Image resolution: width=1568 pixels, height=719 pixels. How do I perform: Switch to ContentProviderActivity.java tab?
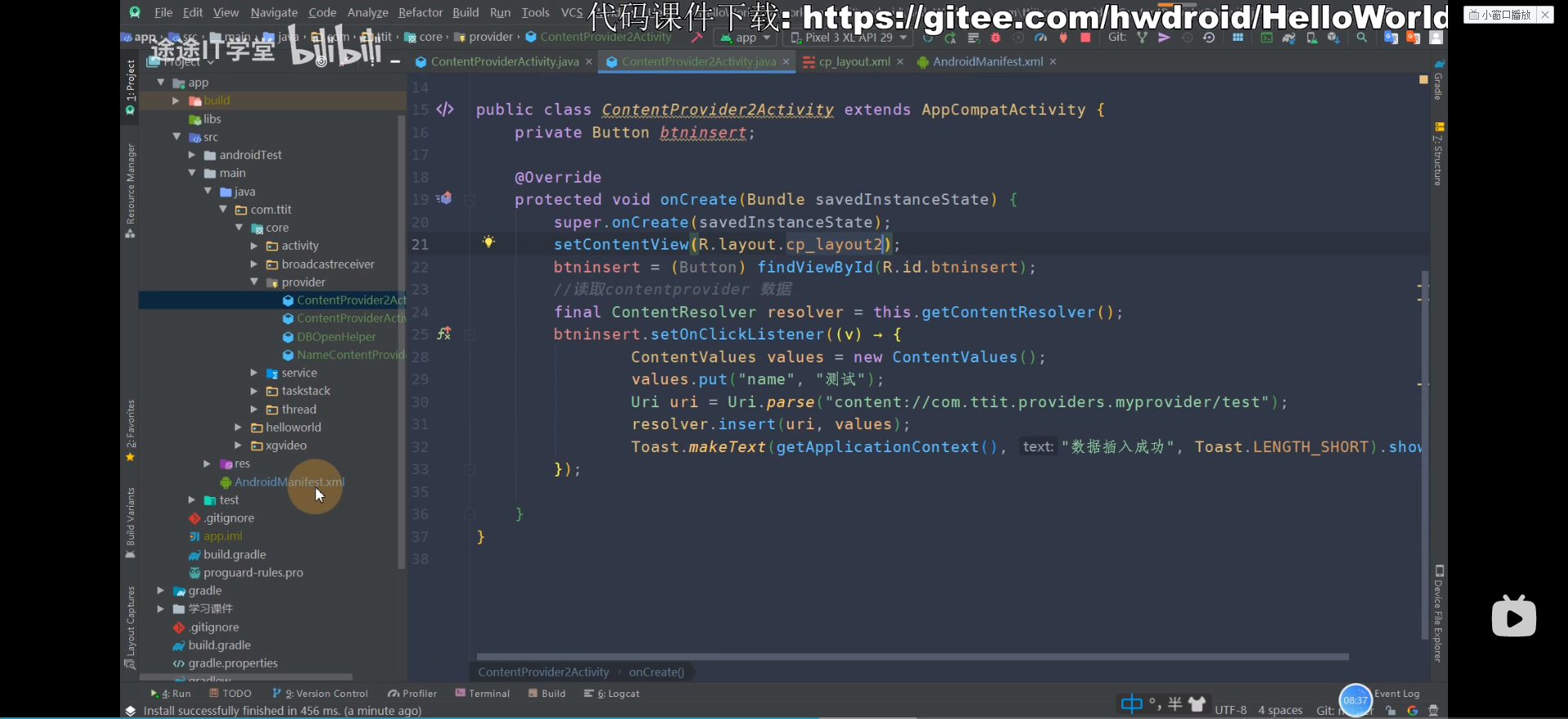coord(504,62)
